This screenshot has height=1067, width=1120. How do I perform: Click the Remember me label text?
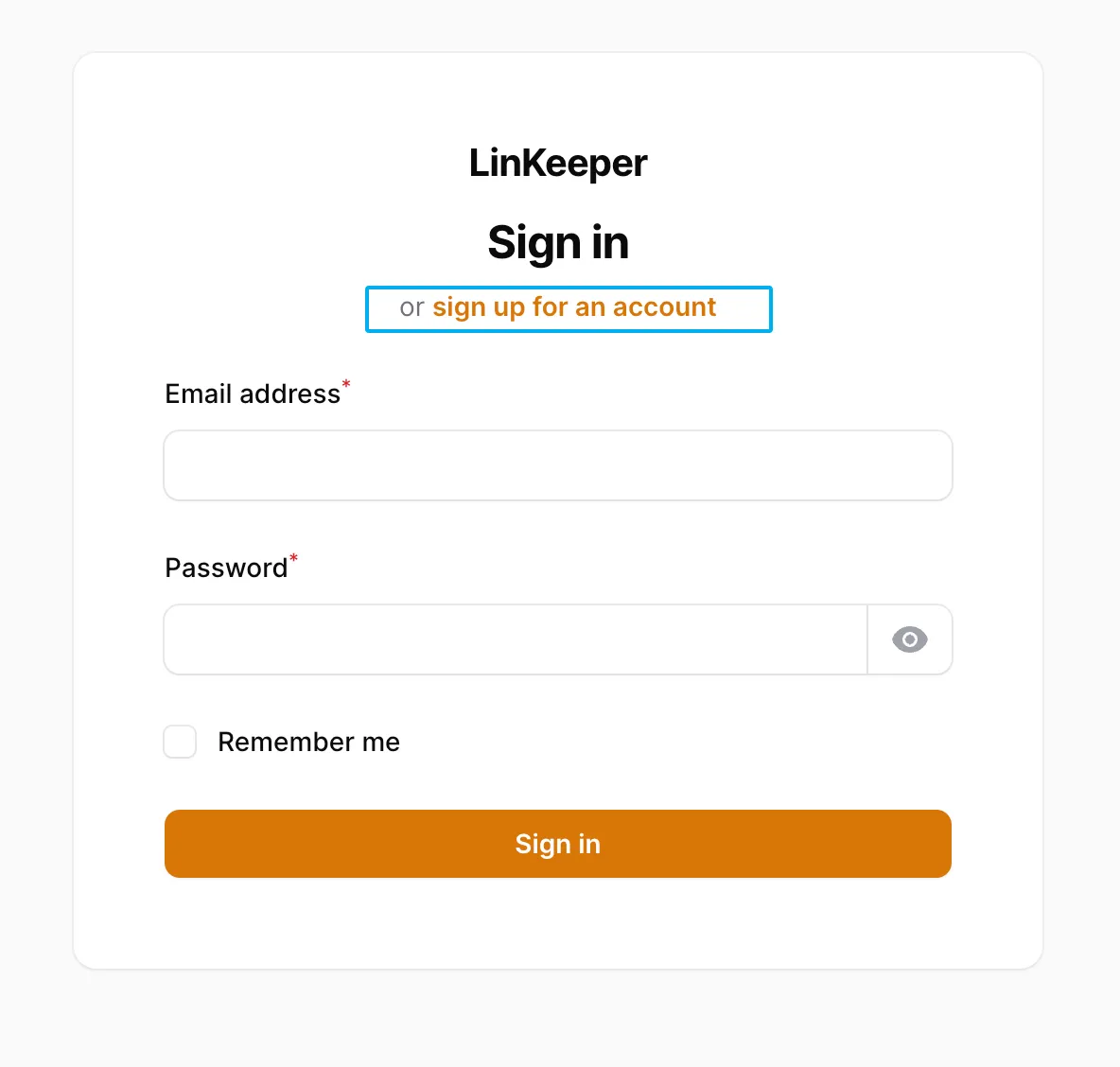308,742
